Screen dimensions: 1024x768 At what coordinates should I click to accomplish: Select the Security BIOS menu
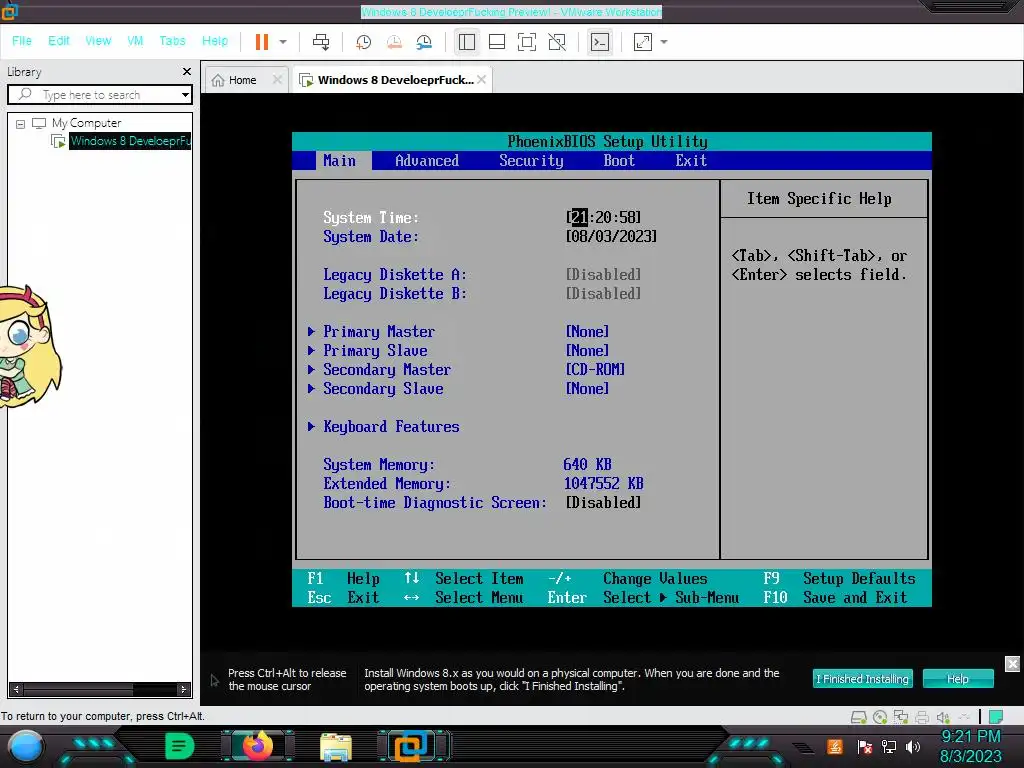pos(531,161)
